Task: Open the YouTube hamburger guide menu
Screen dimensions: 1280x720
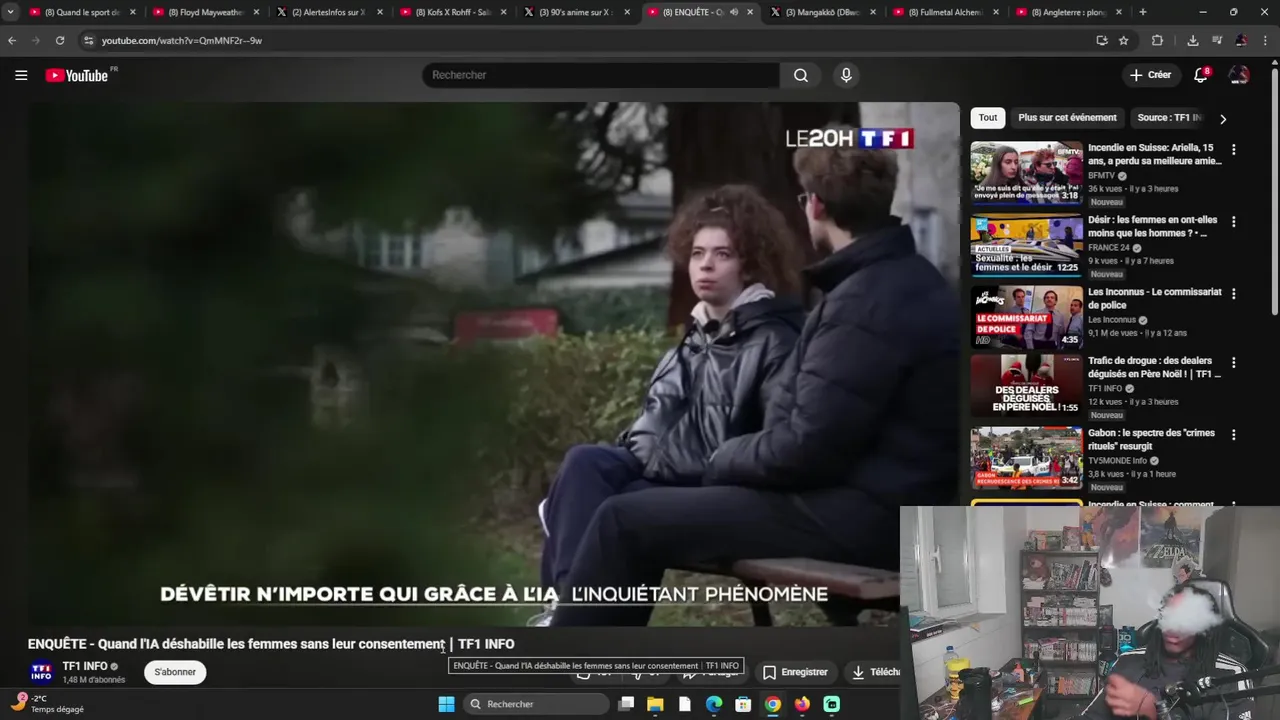Action: [x=21, y=75]
